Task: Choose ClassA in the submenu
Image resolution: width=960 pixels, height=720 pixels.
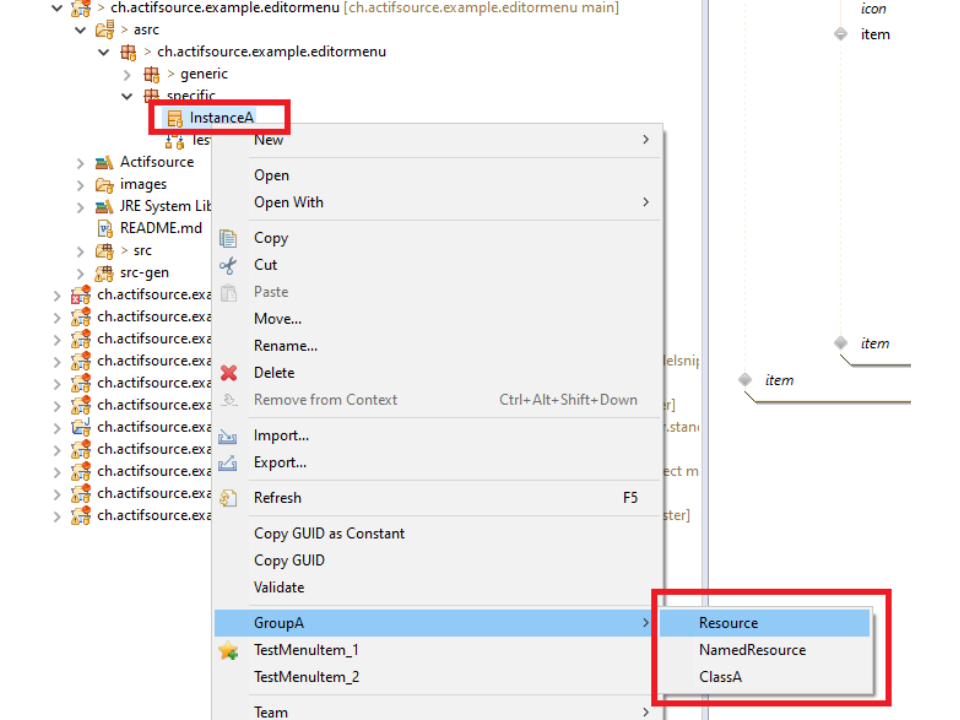Action: pos(720,677)
